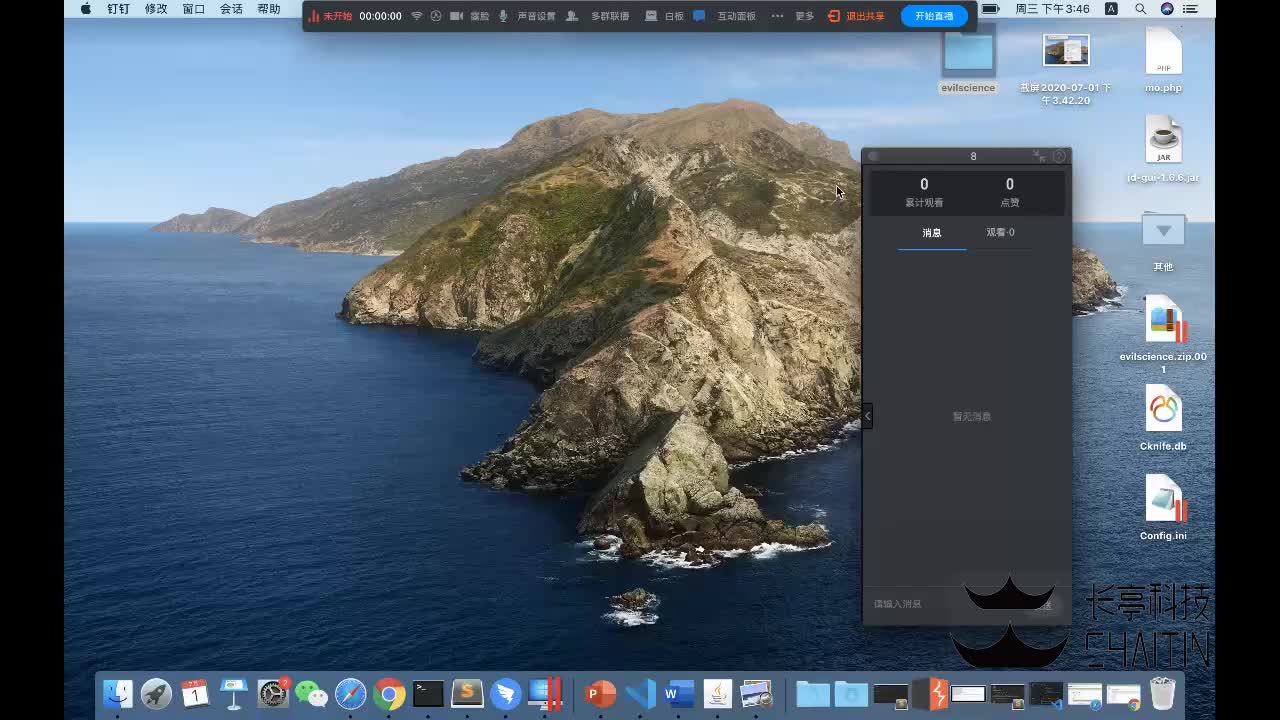This screenshot has height=720, width=1280.
Task: Switch to the 消息 messages tab
Action: pos(932,232)
